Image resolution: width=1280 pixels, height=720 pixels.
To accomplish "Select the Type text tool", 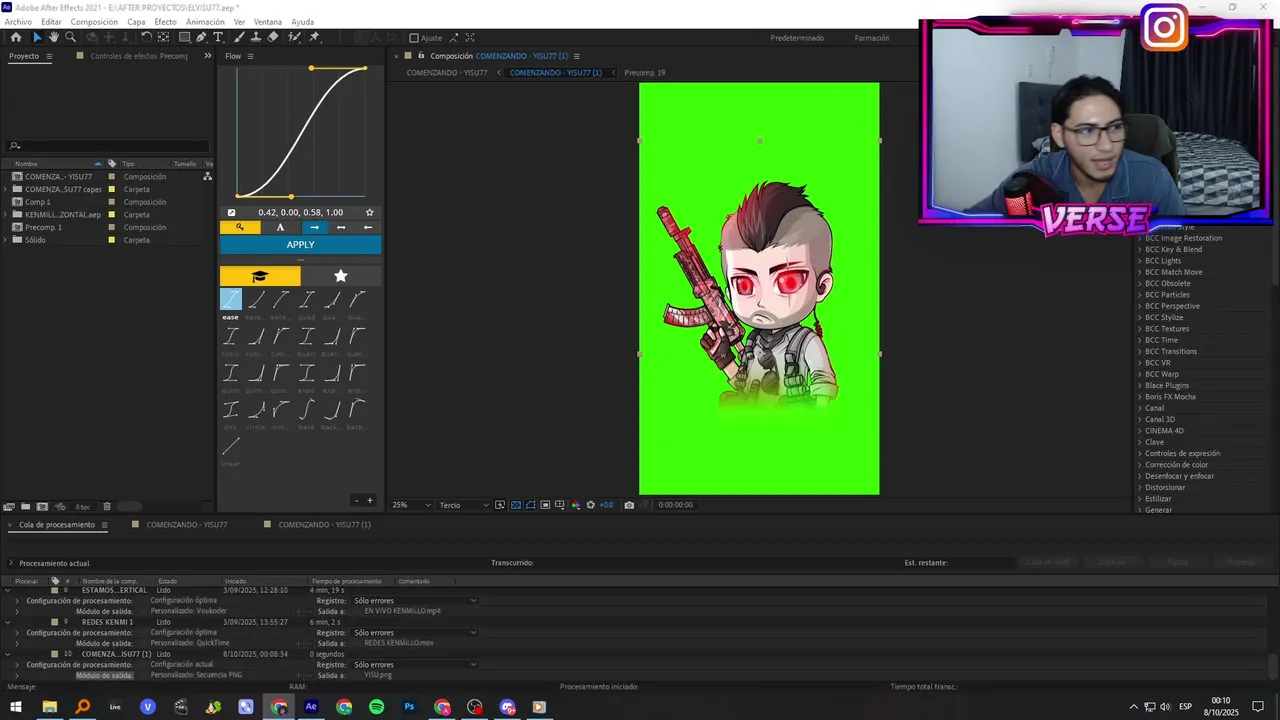I will tap(218, 37).
